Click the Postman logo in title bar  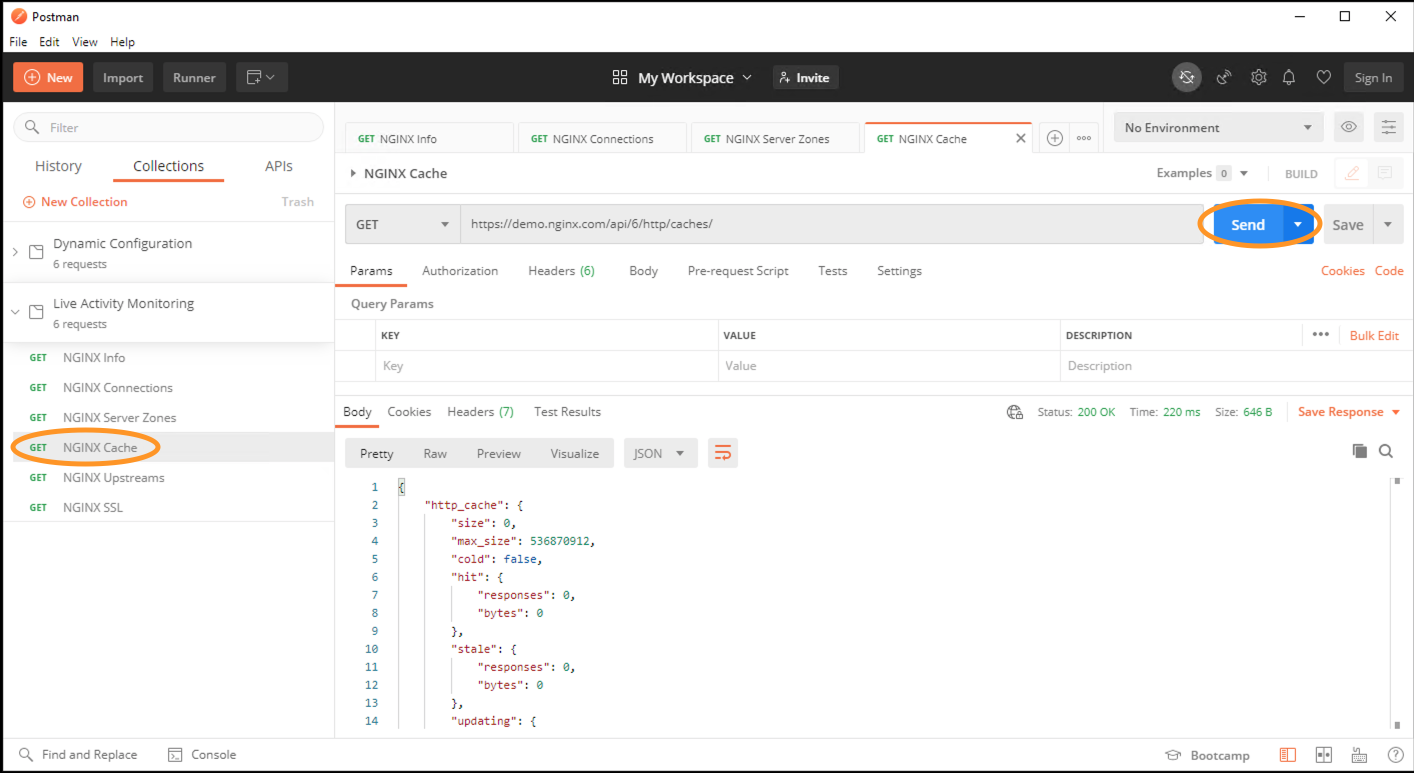[x=18, y=16]
